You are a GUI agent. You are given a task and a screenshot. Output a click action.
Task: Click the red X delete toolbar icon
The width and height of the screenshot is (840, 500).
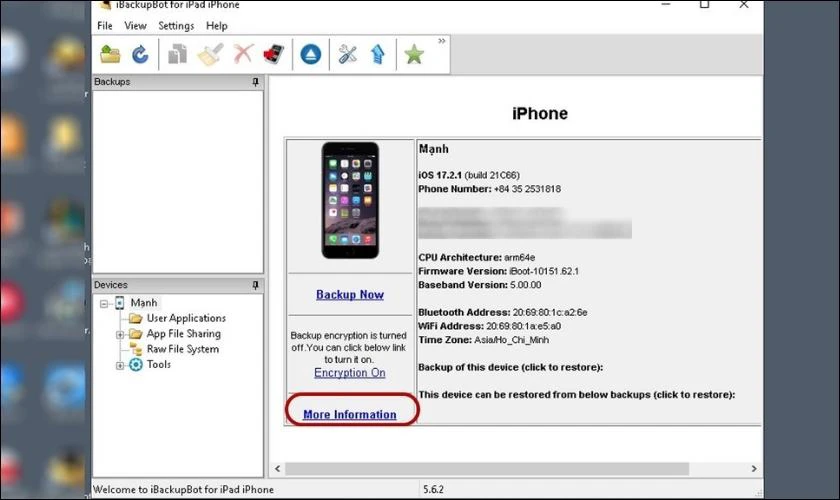[x=243, y=54]
